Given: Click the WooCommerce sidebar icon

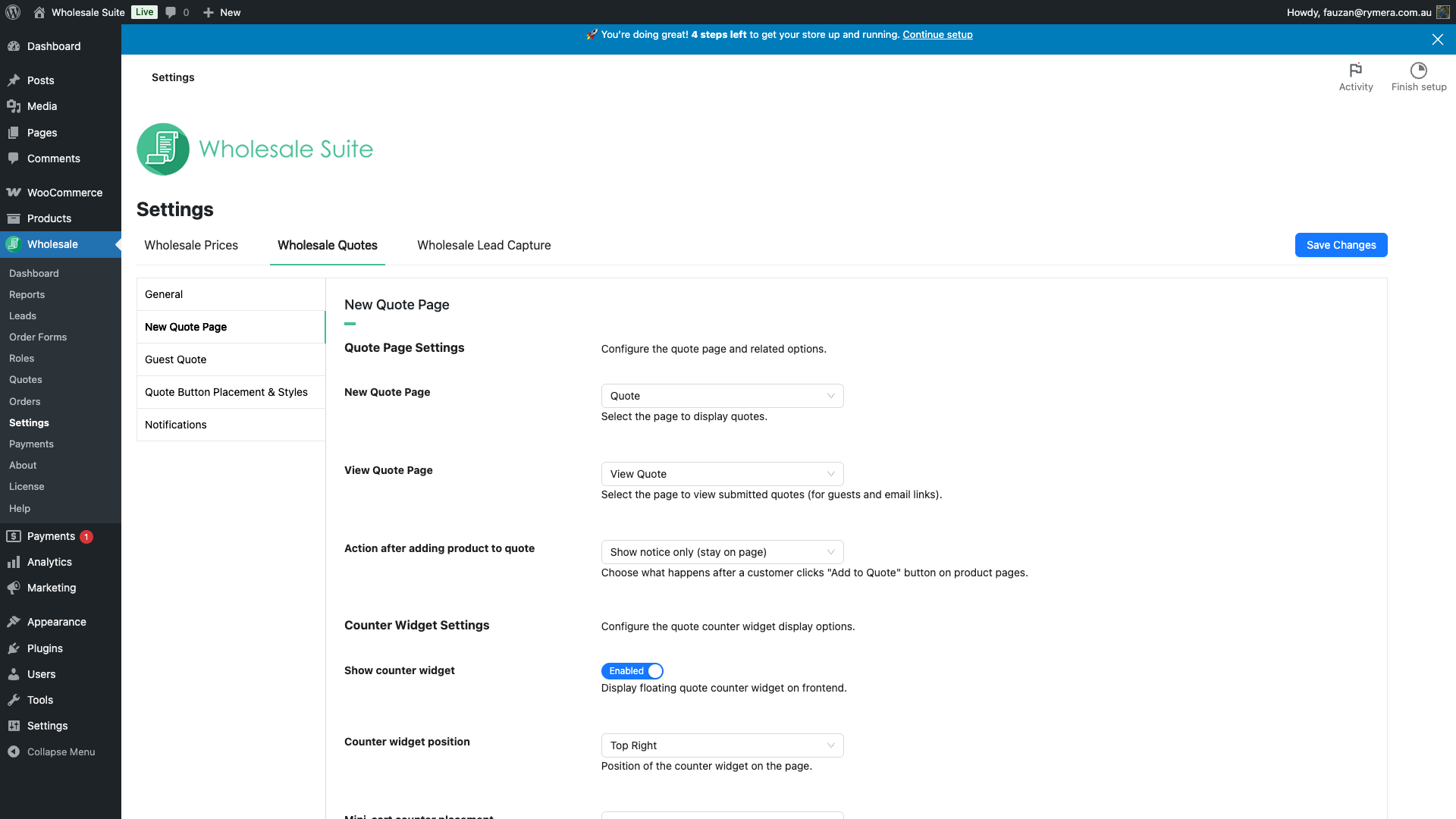Looking at the screenshot, I should coord(14,193).
